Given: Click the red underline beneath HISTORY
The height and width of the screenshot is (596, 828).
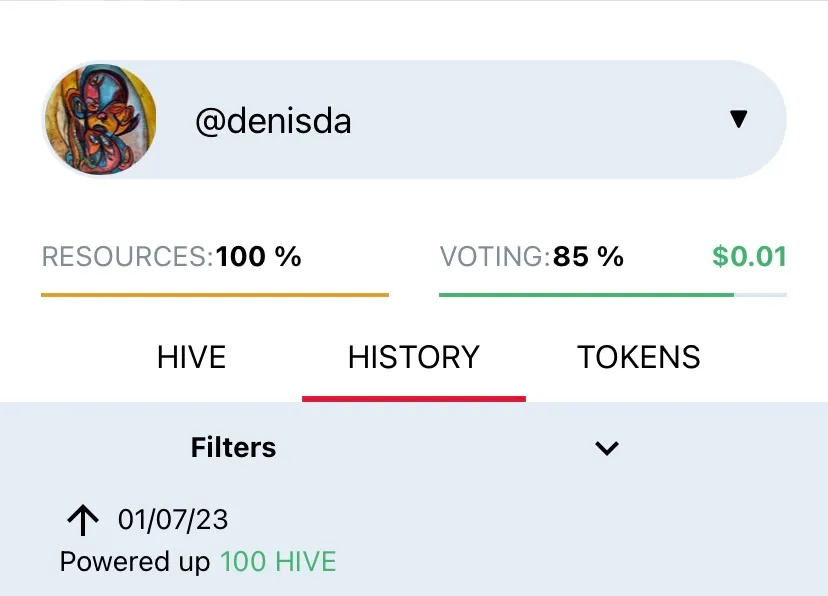Looking at the screenshot, I should (x=414, y=398).
